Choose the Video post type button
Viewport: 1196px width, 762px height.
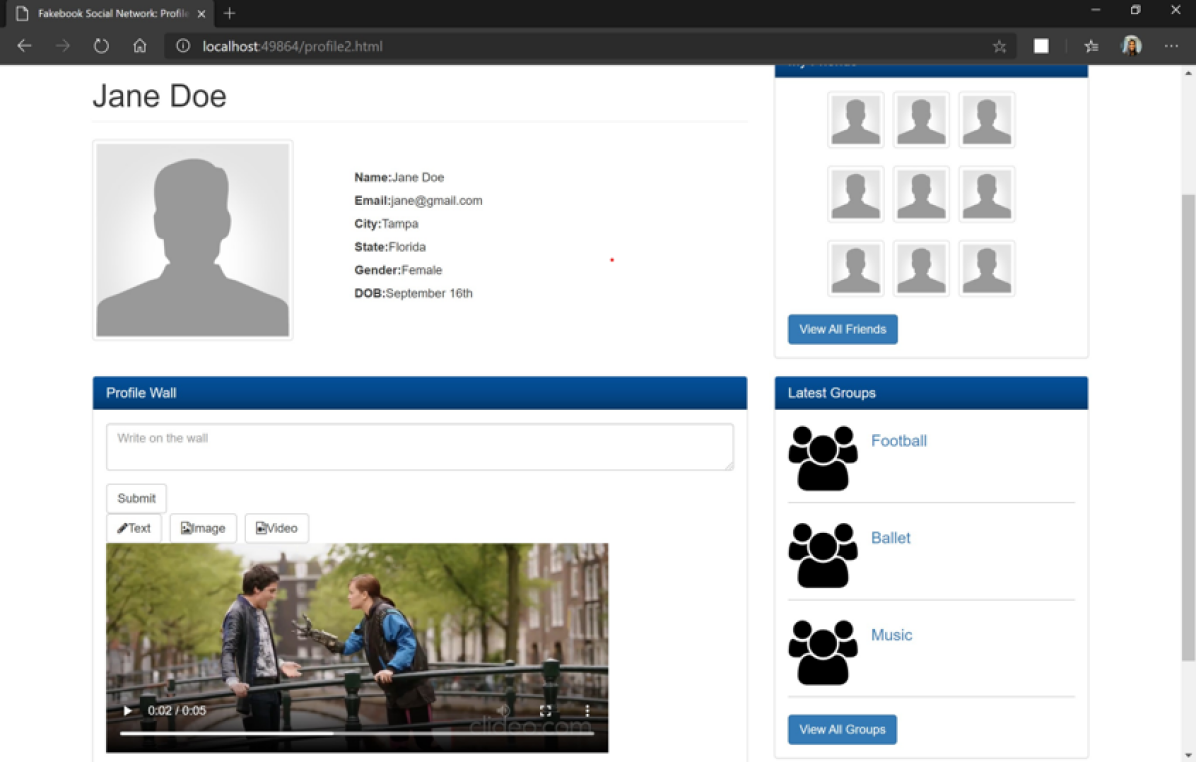pos(277,528)
